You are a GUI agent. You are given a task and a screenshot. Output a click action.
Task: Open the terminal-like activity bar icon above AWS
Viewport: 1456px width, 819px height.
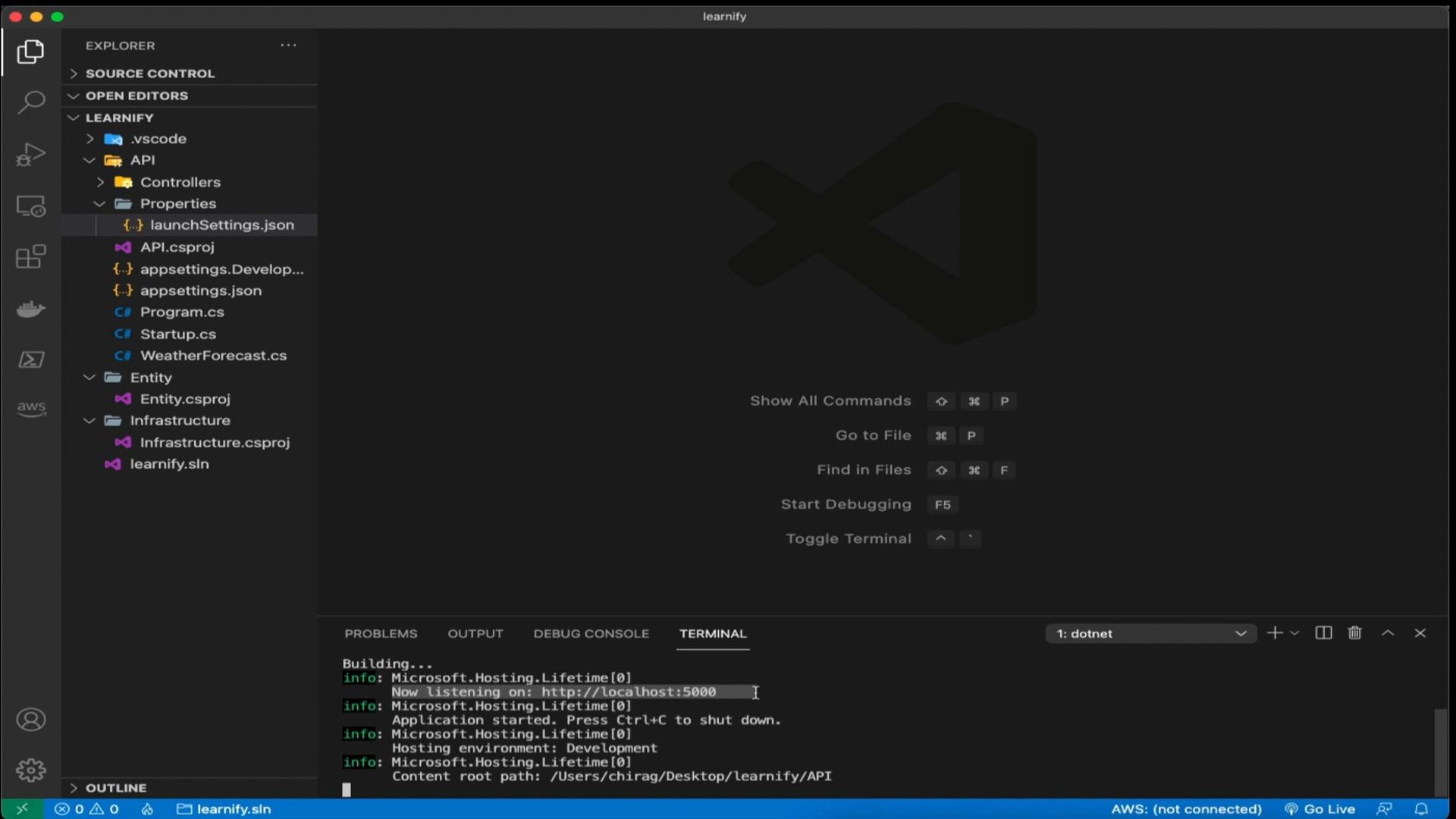click(x=30, y=359)
